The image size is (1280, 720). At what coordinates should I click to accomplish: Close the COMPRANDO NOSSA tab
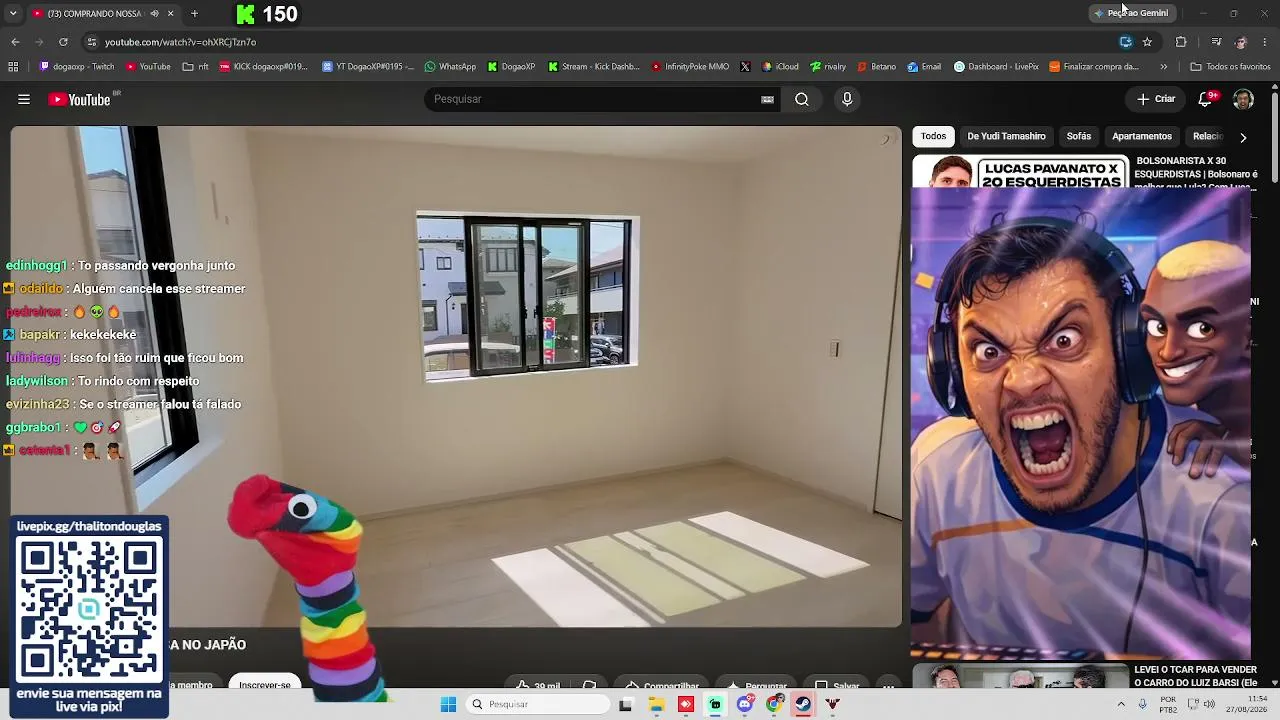pos(171,13)
